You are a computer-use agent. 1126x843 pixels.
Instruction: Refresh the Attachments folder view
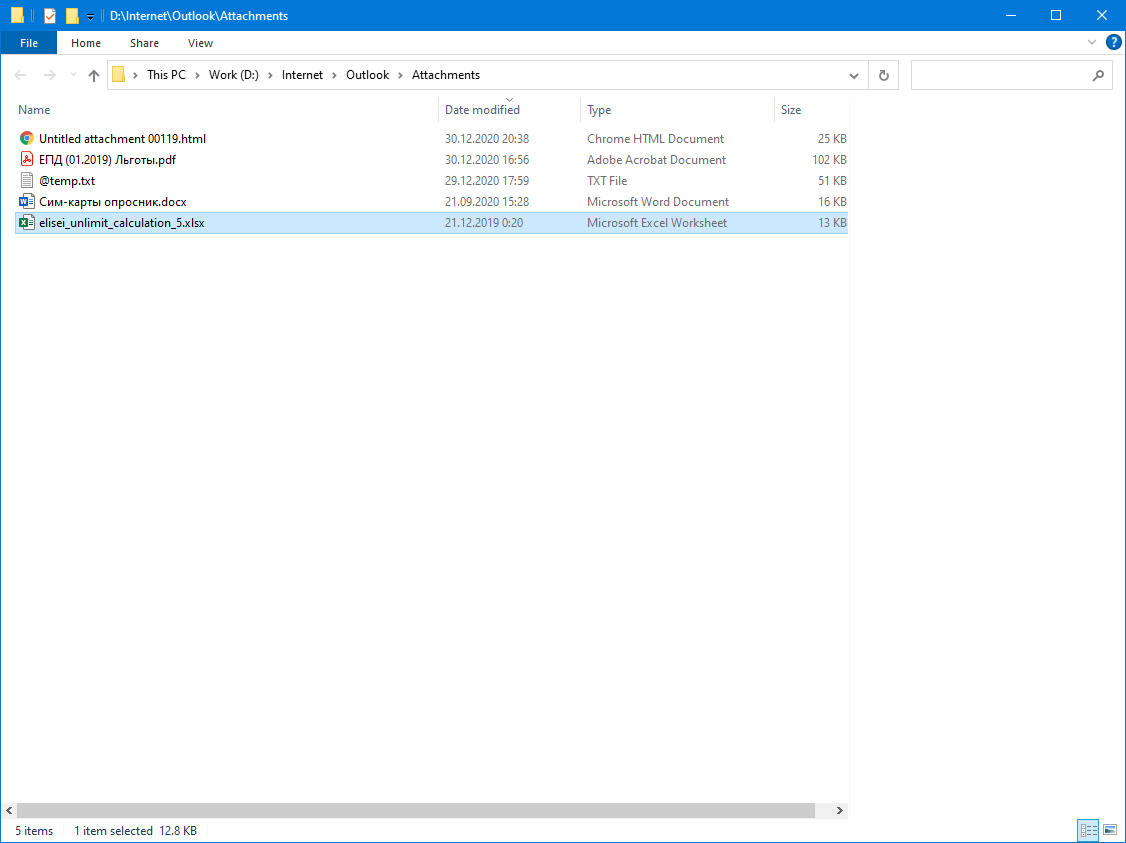point(883,75)
